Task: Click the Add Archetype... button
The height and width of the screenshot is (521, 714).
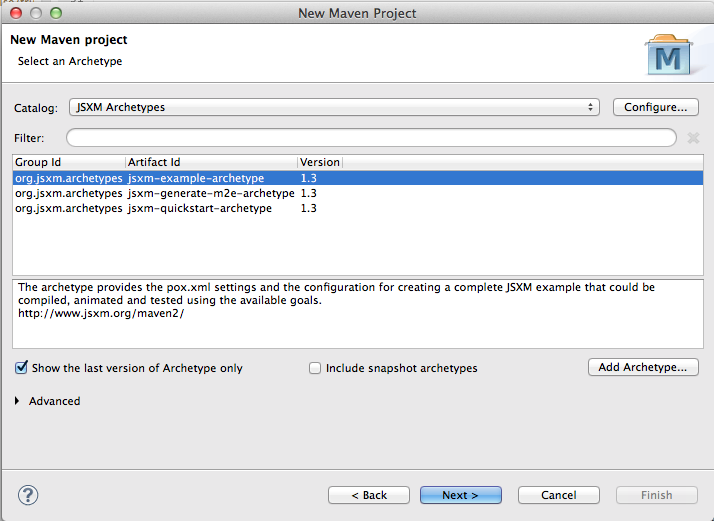Action: point(642,367)
